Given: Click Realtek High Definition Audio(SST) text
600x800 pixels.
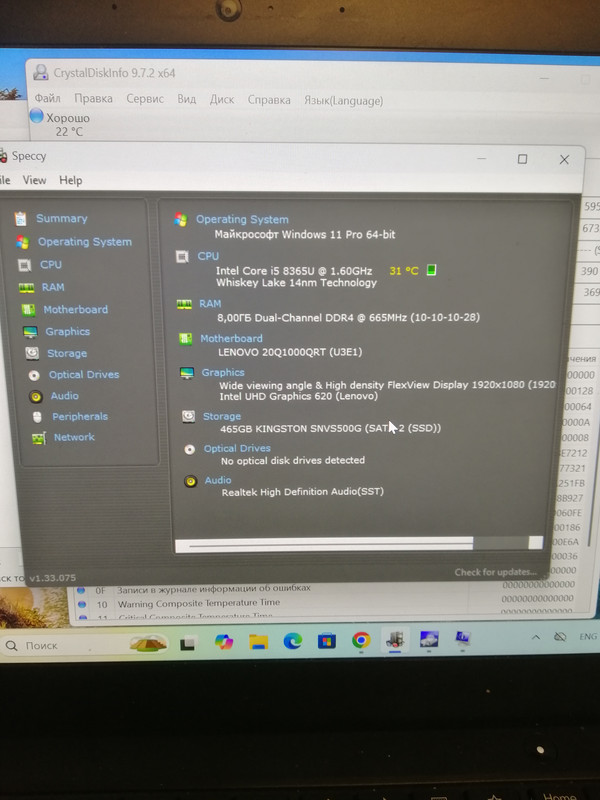Looking at the screenshot, I should point(303,492).
